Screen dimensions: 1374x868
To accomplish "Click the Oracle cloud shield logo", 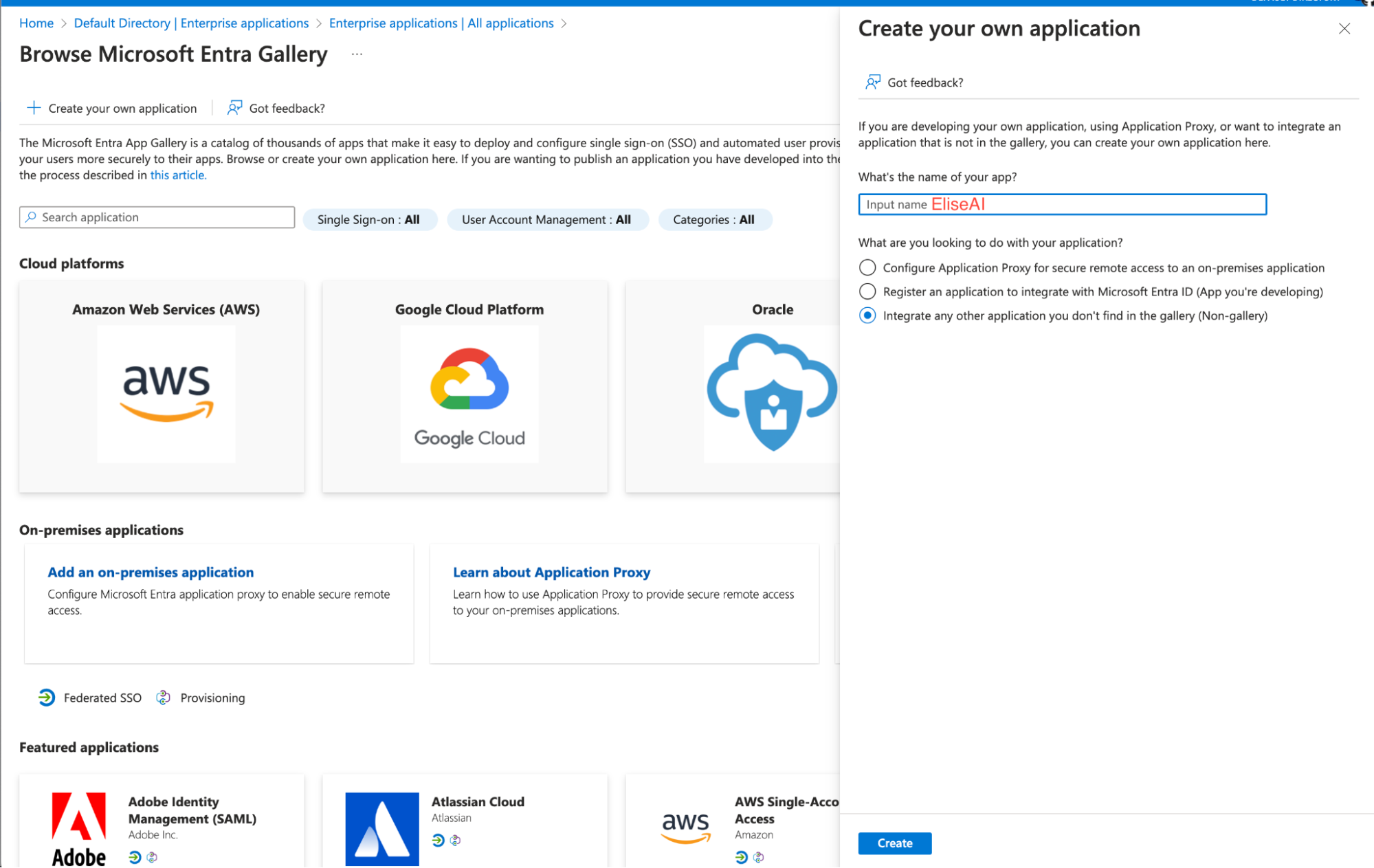I will [772, 394].
